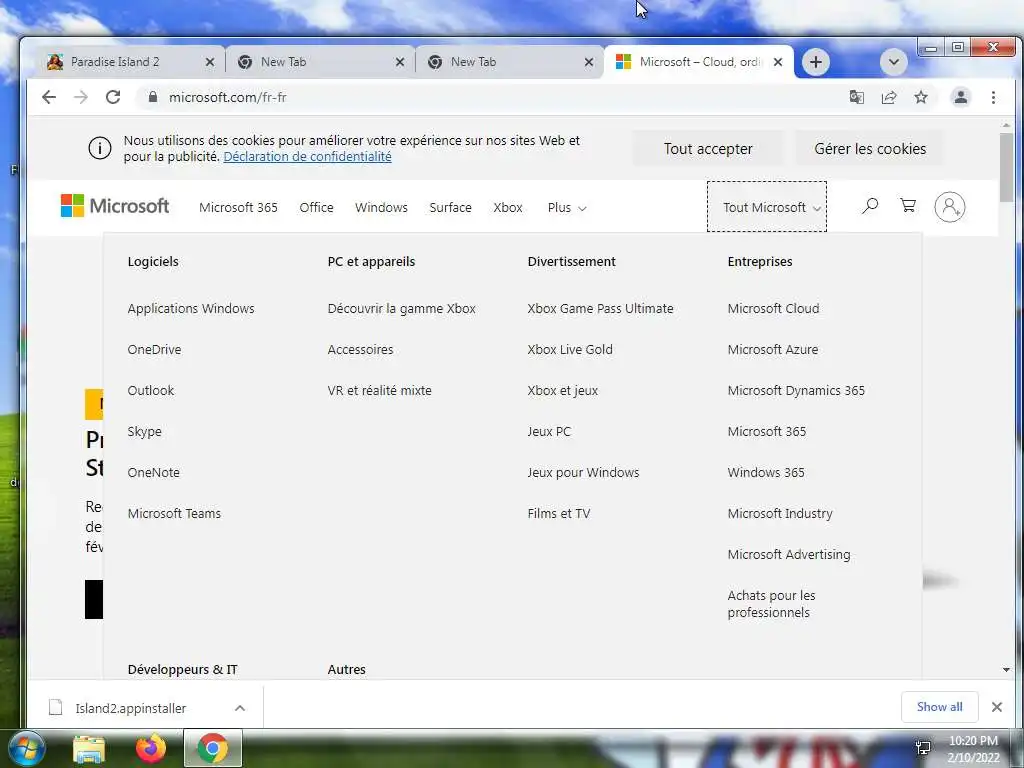Open Films et TV link
The width and height of the screenshot is (1024, 768).
(558, 513)
